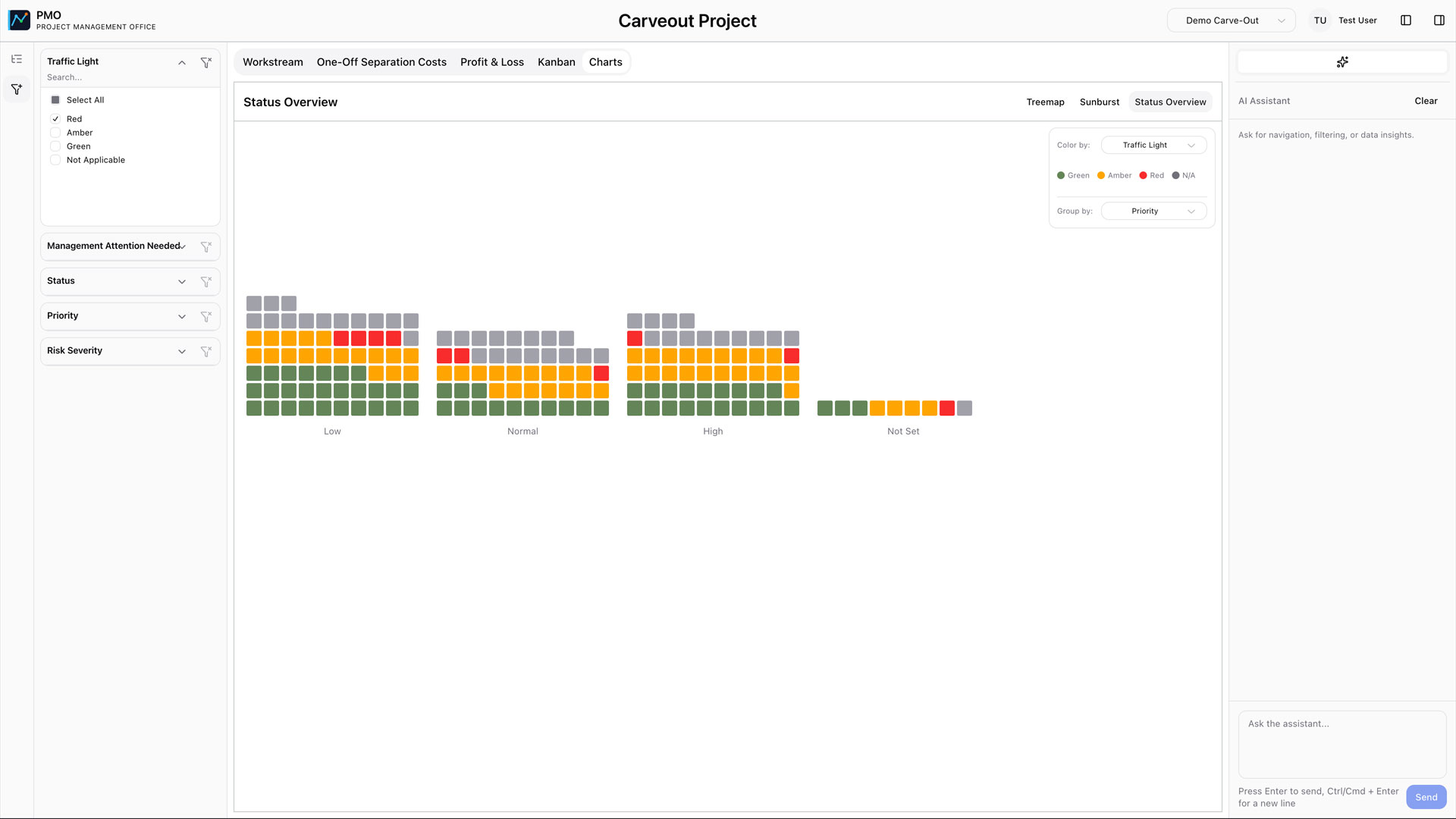The width and height of the screenshot is (1456, 819).
Task: Open the hierarchy tree view in the sidebar
Action: pos(17,58)
